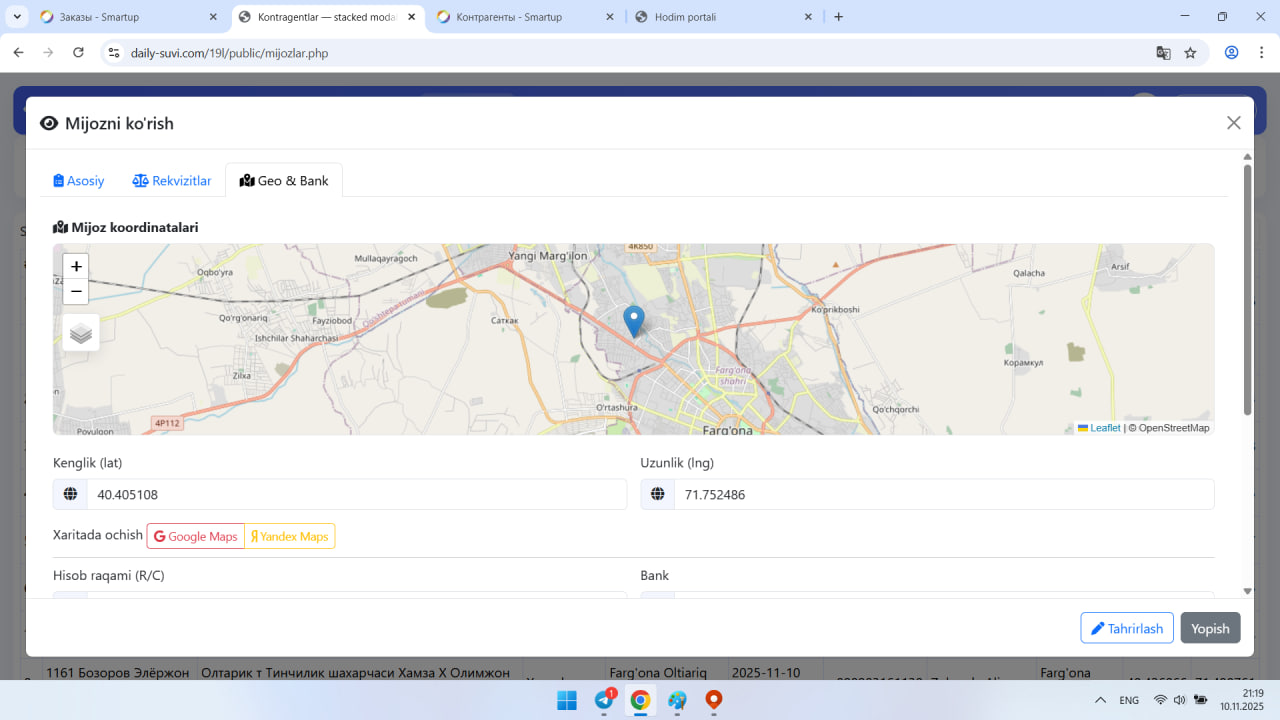Zoom out on the map
The image size is (1280, 720).
point(76,291)
